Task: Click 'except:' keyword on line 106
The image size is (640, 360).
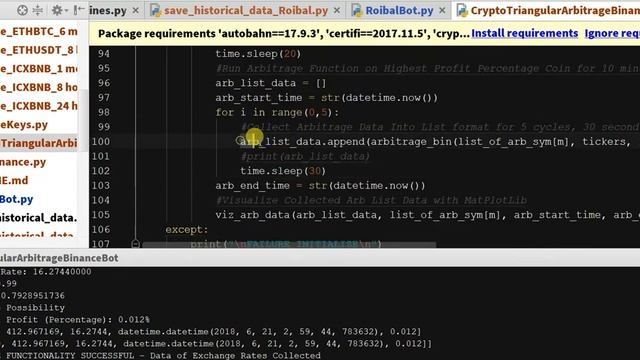Action: 187,230
